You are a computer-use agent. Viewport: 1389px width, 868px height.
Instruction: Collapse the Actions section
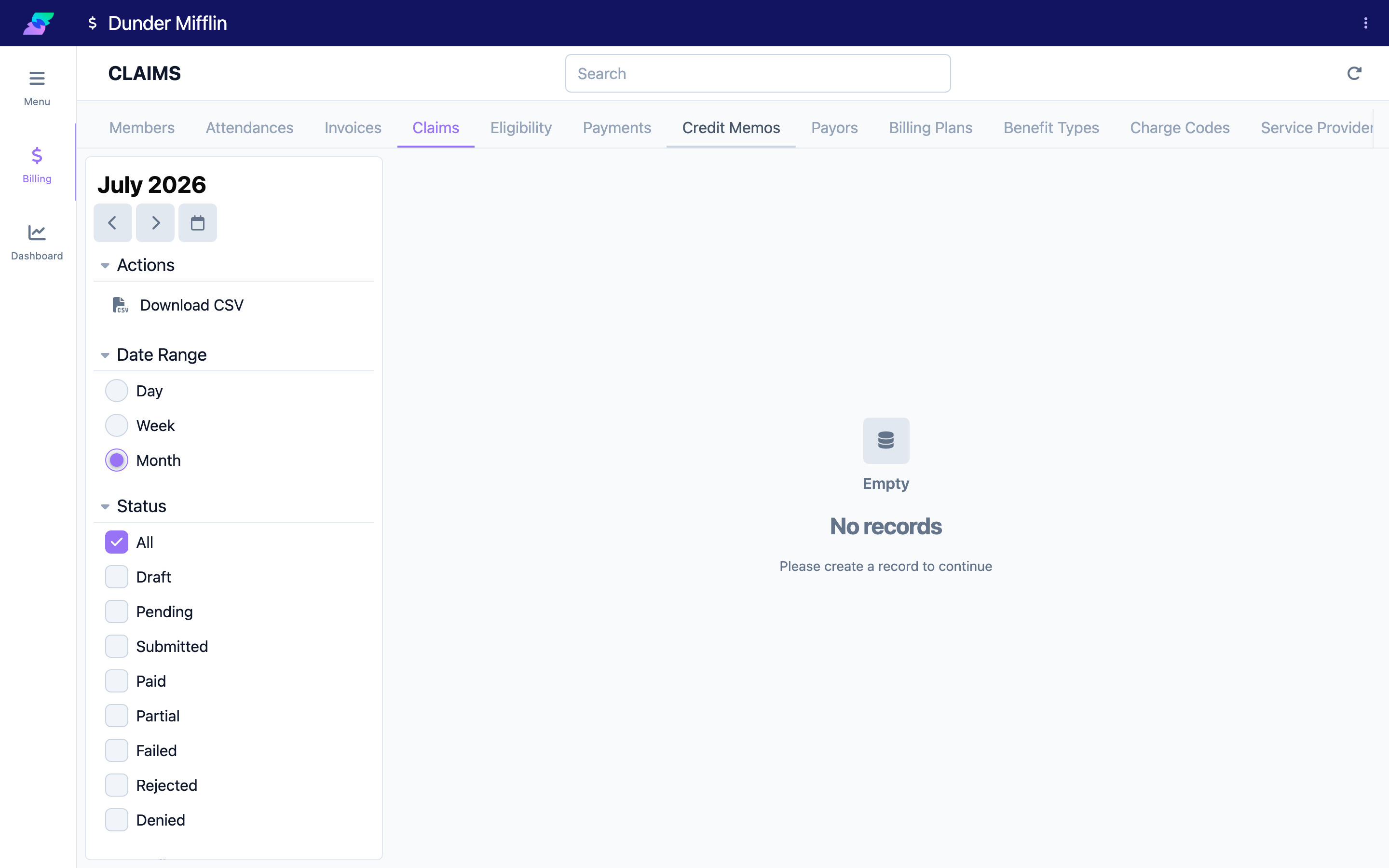(x=105, y=265)
